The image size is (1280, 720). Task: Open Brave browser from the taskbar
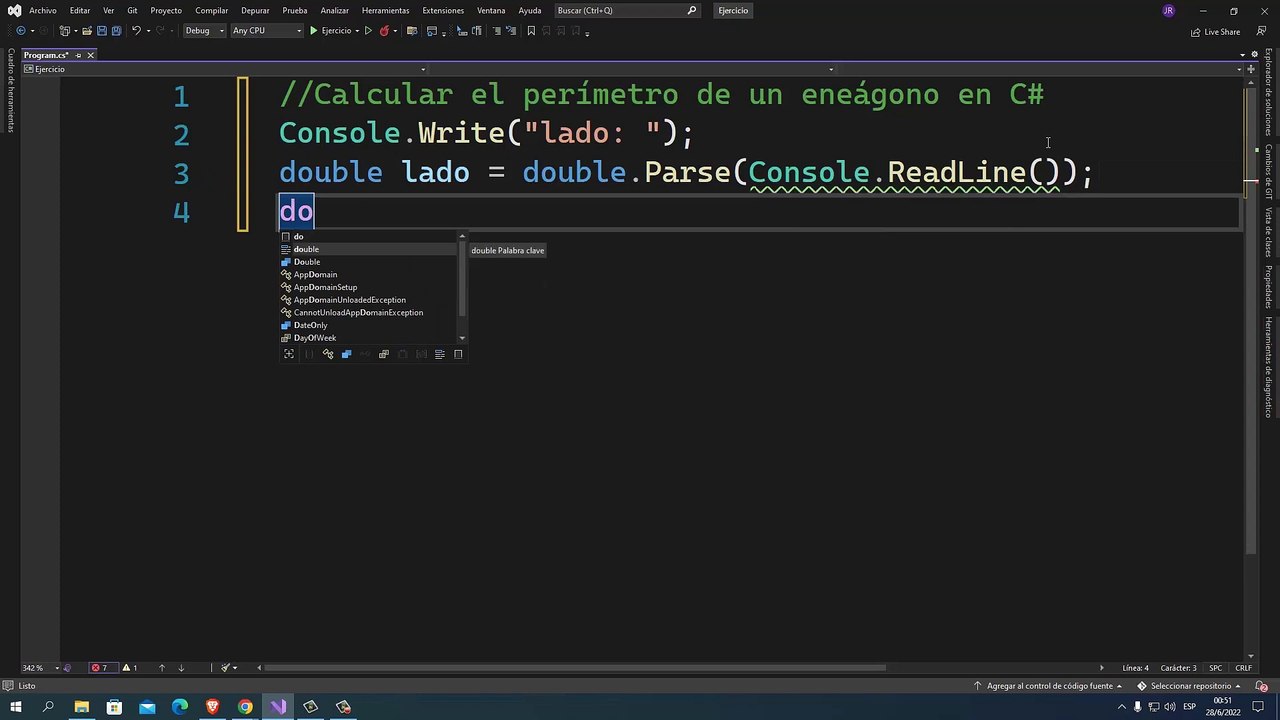tap(212, 707)
